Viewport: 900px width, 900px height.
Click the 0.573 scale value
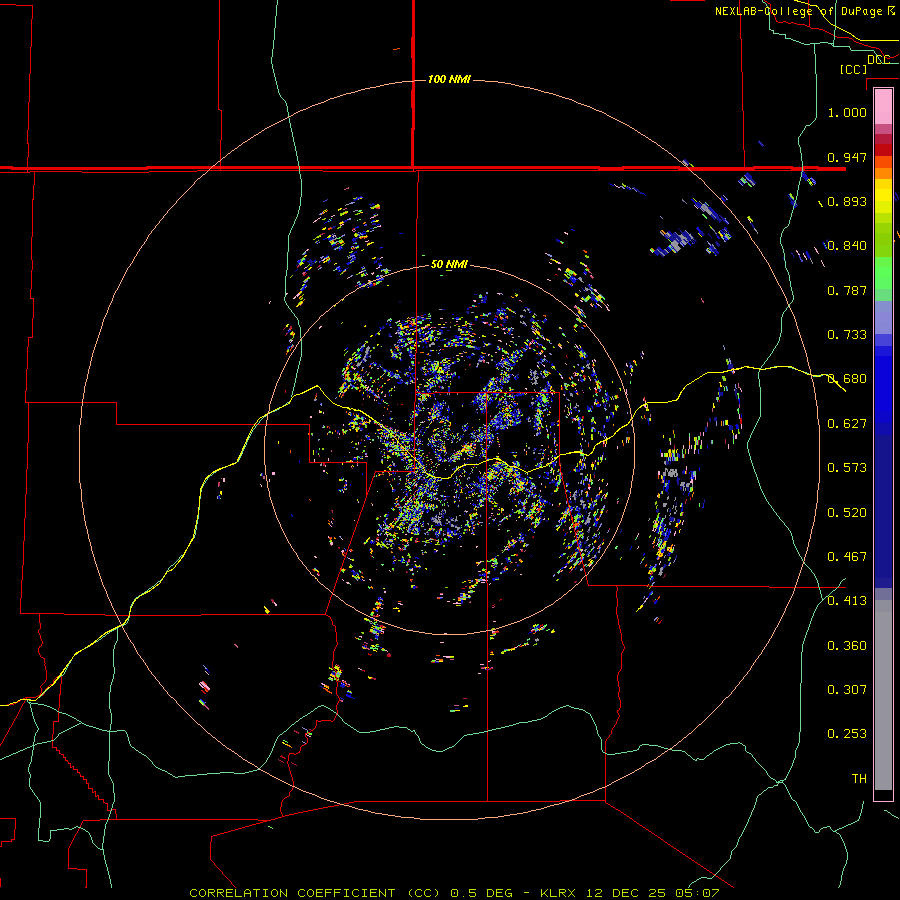(847, 468)
